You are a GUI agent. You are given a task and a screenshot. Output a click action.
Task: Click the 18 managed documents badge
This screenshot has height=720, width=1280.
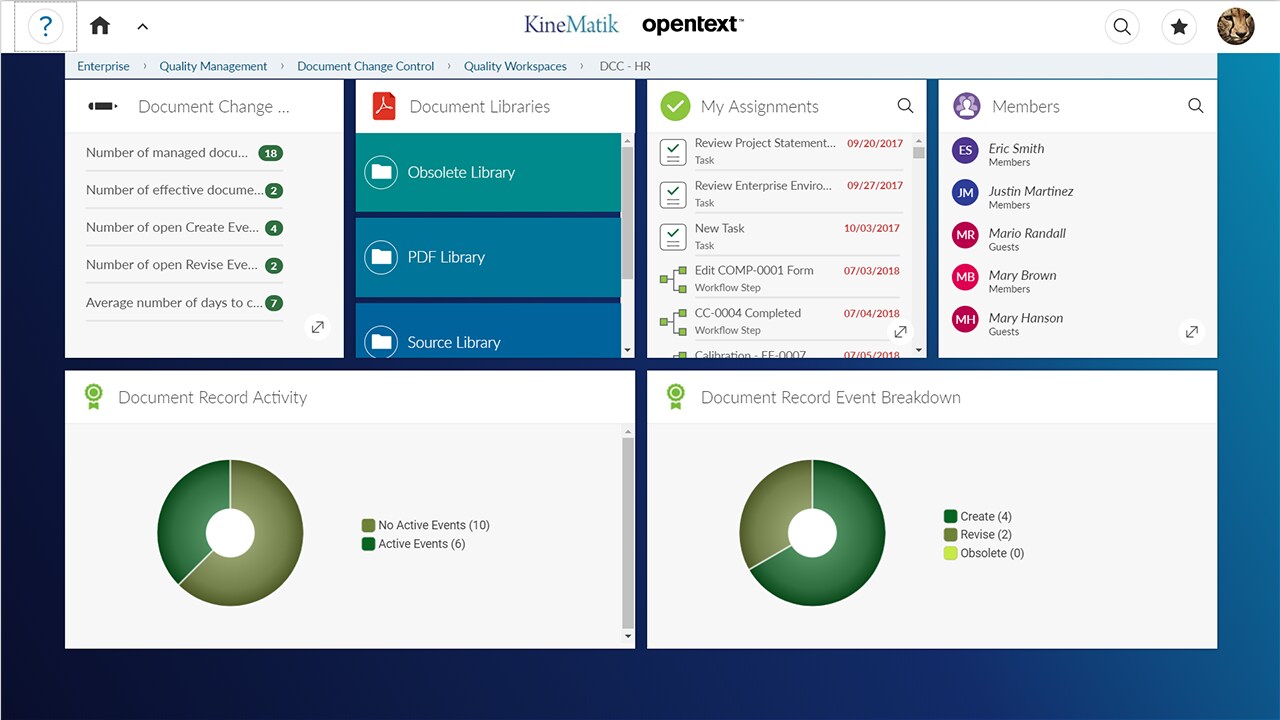270,153
